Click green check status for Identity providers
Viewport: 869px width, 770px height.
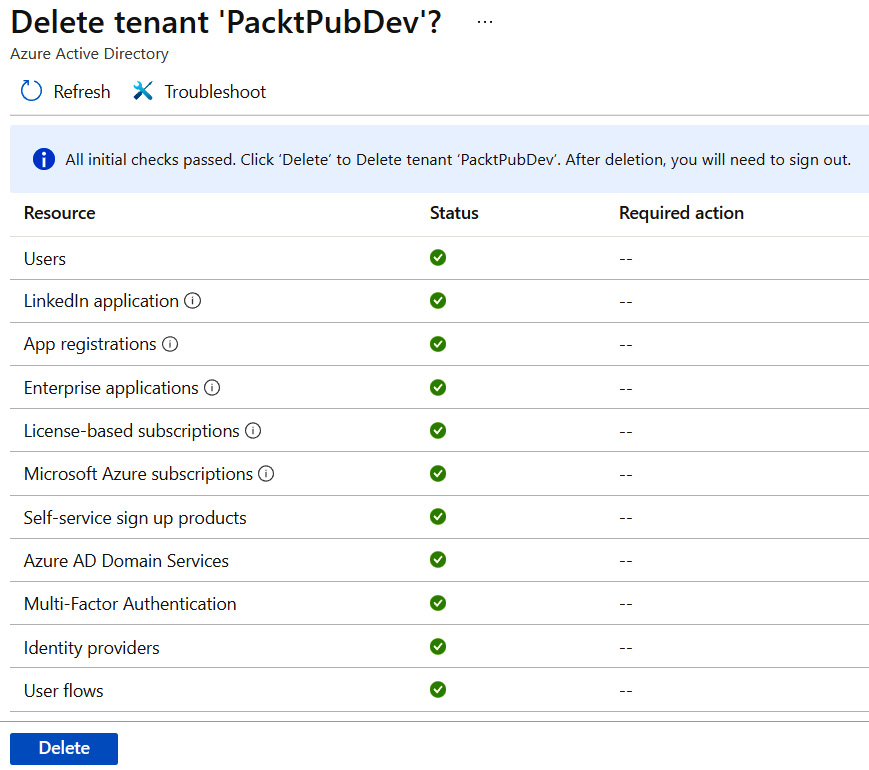pos(438,646)
